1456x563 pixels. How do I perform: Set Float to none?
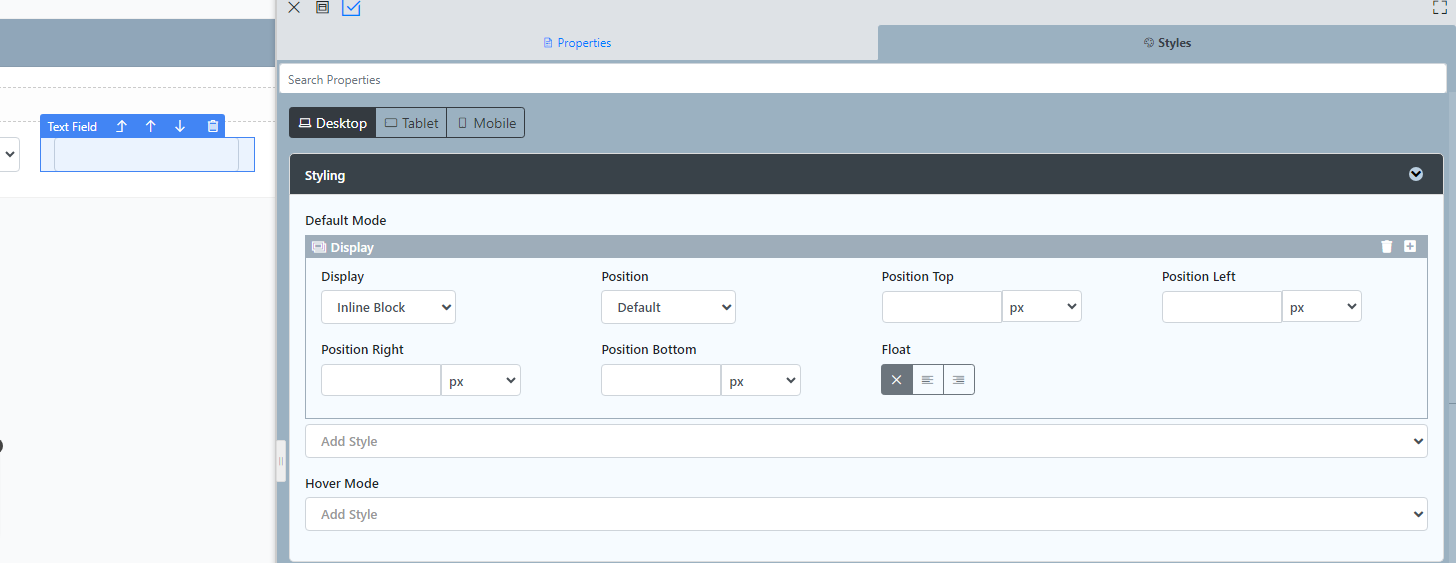897,380
